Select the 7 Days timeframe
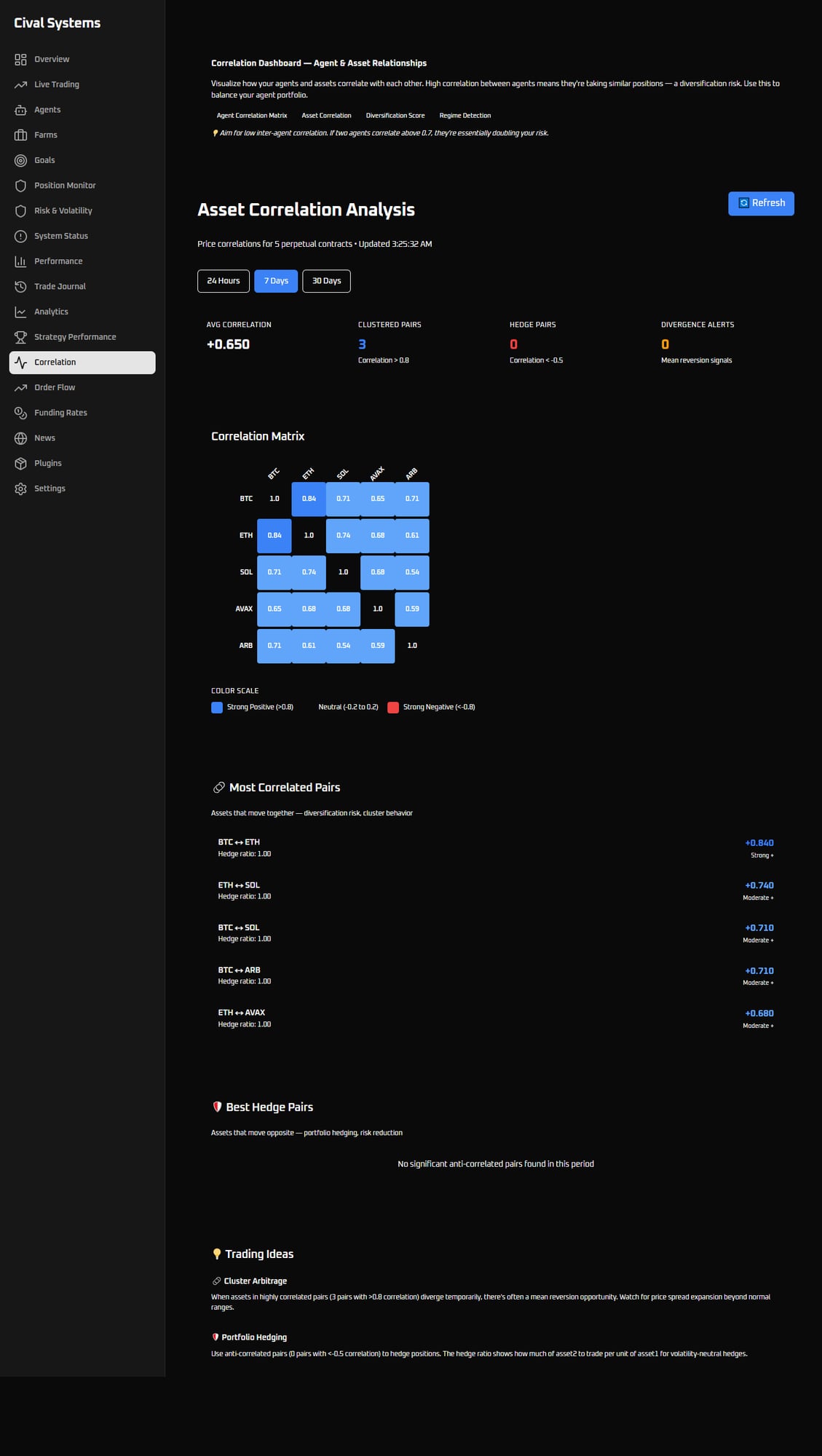The width and height of the screenshot is (822, 1456). (x=276, y=281)
